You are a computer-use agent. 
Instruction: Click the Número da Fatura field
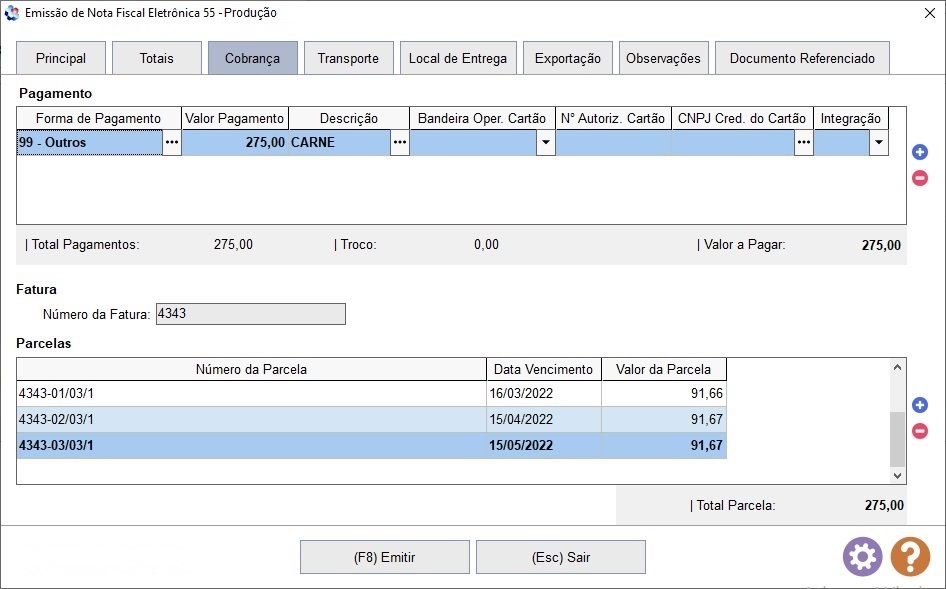point(249,314)
